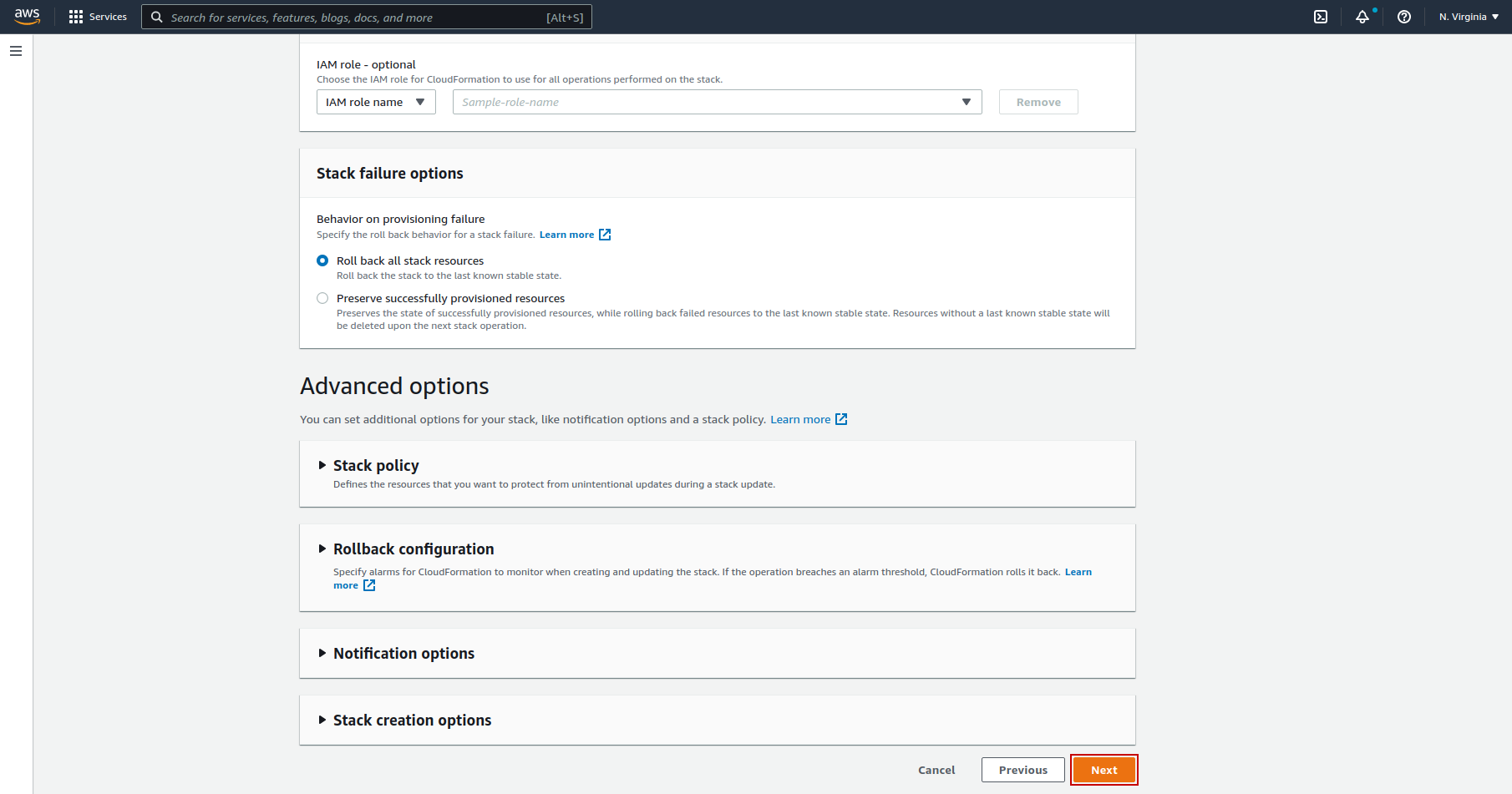Click the 'Stack failure options' heading
This screenshot has height=794, width=1512.
point(389,173)
